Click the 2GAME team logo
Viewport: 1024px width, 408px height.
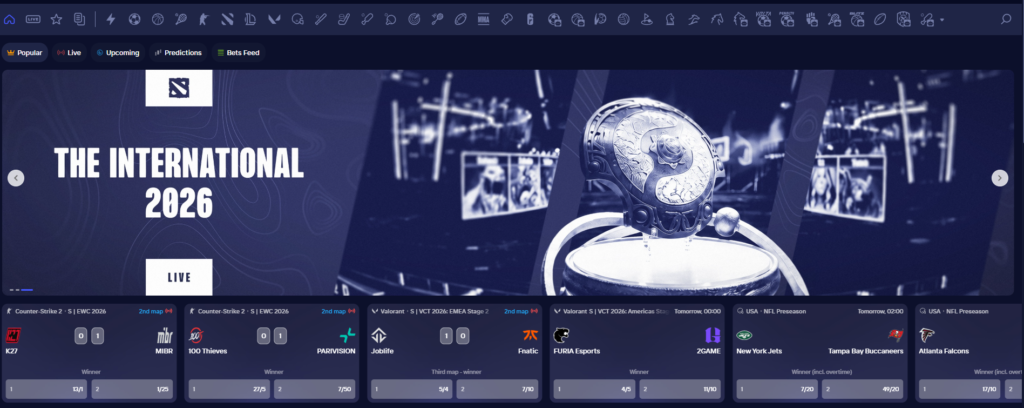(712, 336)
